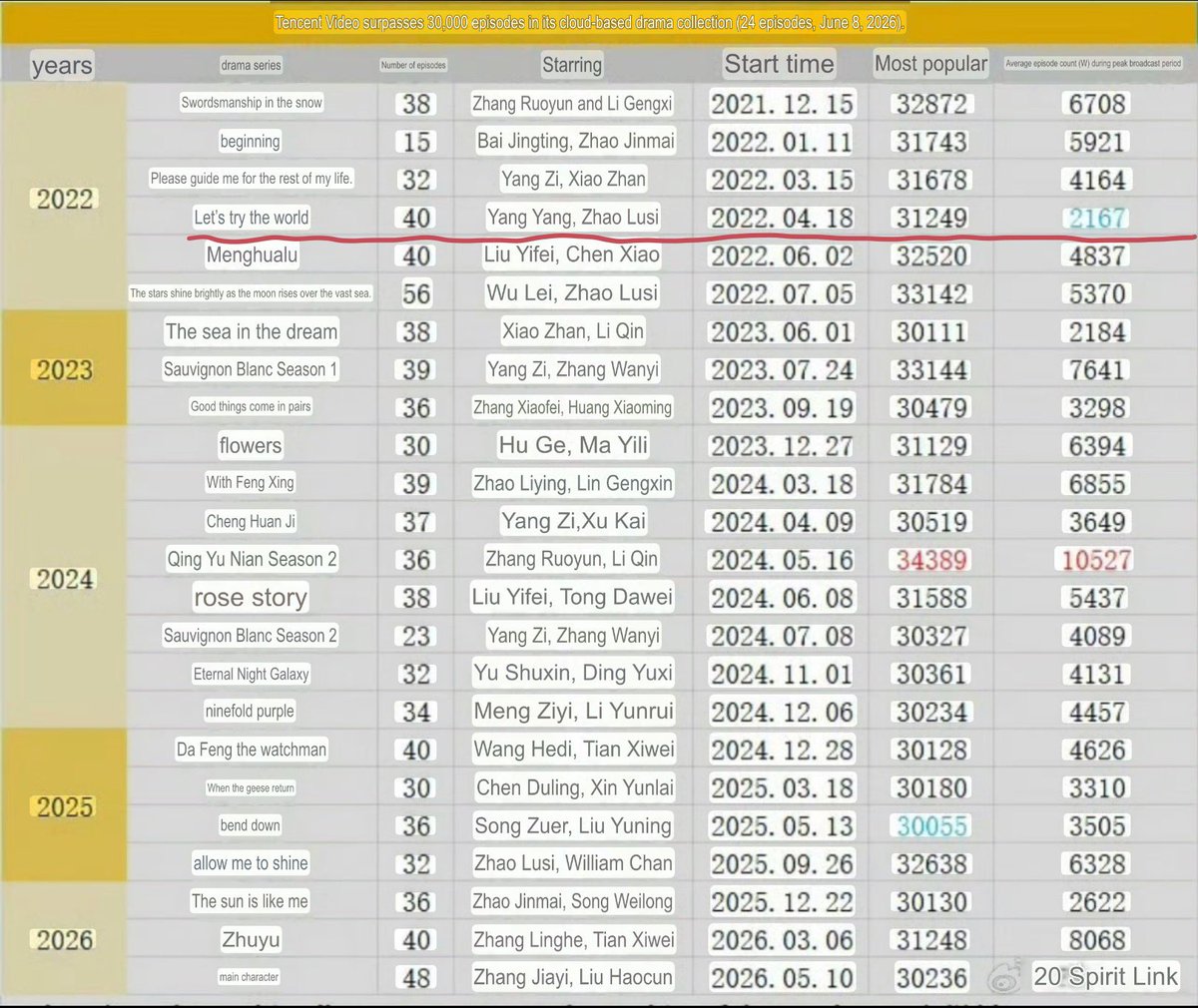Click 'Good things come in pairs' title
Screen dimensions: 1198x1008
(251, 407)
